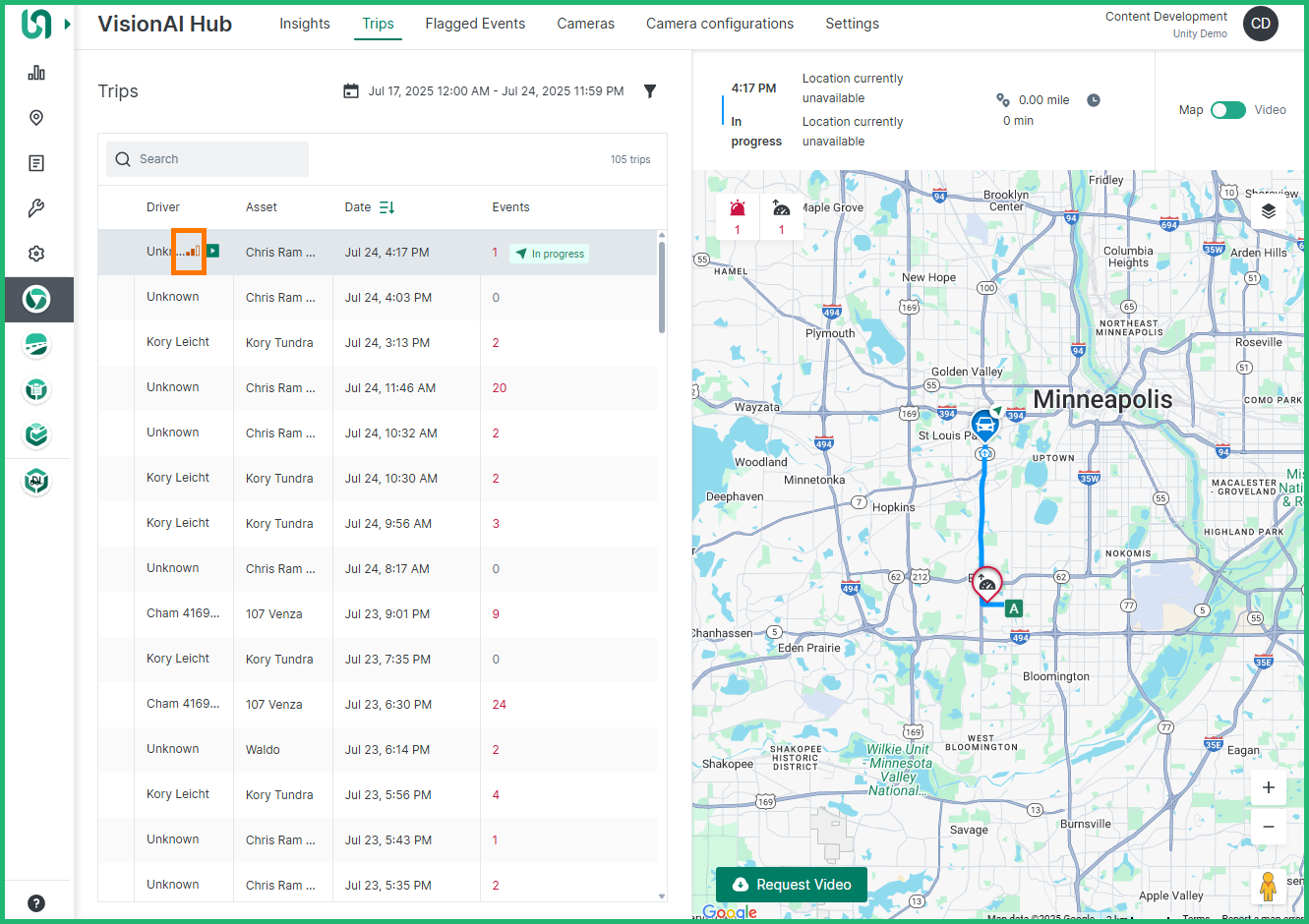The width and height of the screenshot is (1309, 924).
Task: Open the filter funnel icon next to dates
Action: (650, 90)
